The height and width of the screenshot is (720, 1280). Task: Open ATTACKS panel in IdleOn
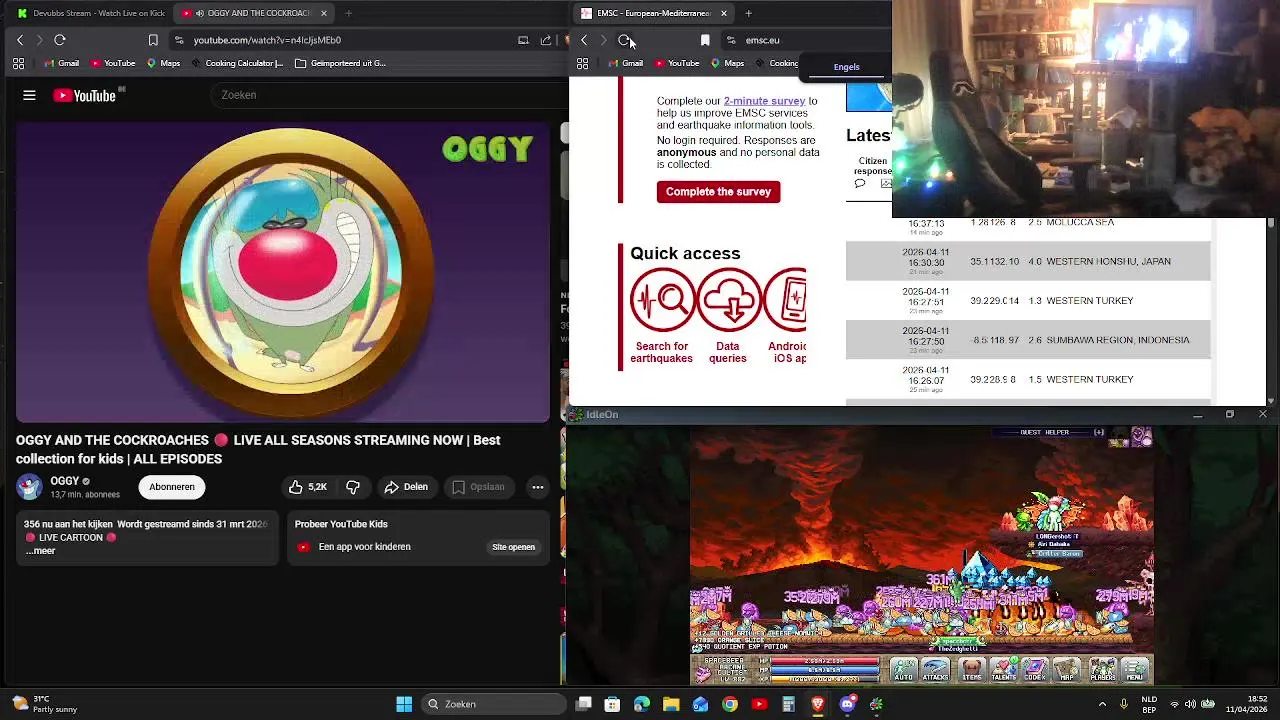pyautogui.click(x=936, y=670)
